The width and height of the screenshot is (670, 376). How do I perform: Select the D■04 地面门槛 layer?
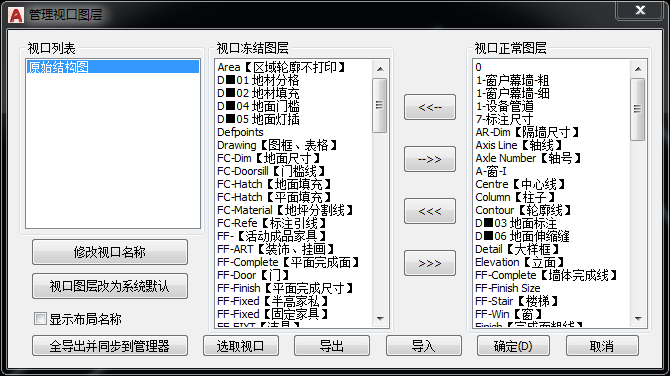[x=258, y=106]
